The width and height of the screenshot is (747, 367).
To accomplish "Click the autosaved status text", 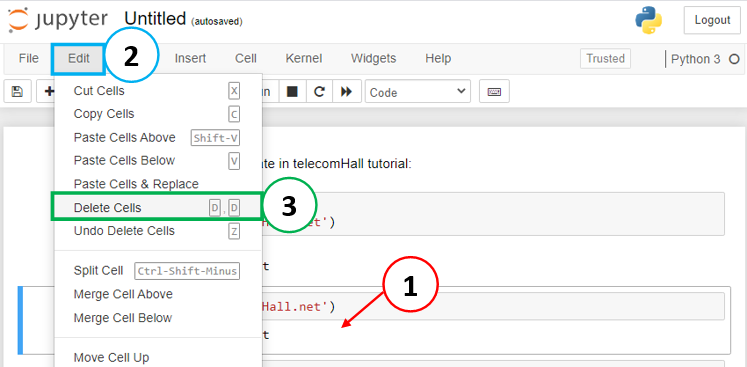I will tap(217, 21).
